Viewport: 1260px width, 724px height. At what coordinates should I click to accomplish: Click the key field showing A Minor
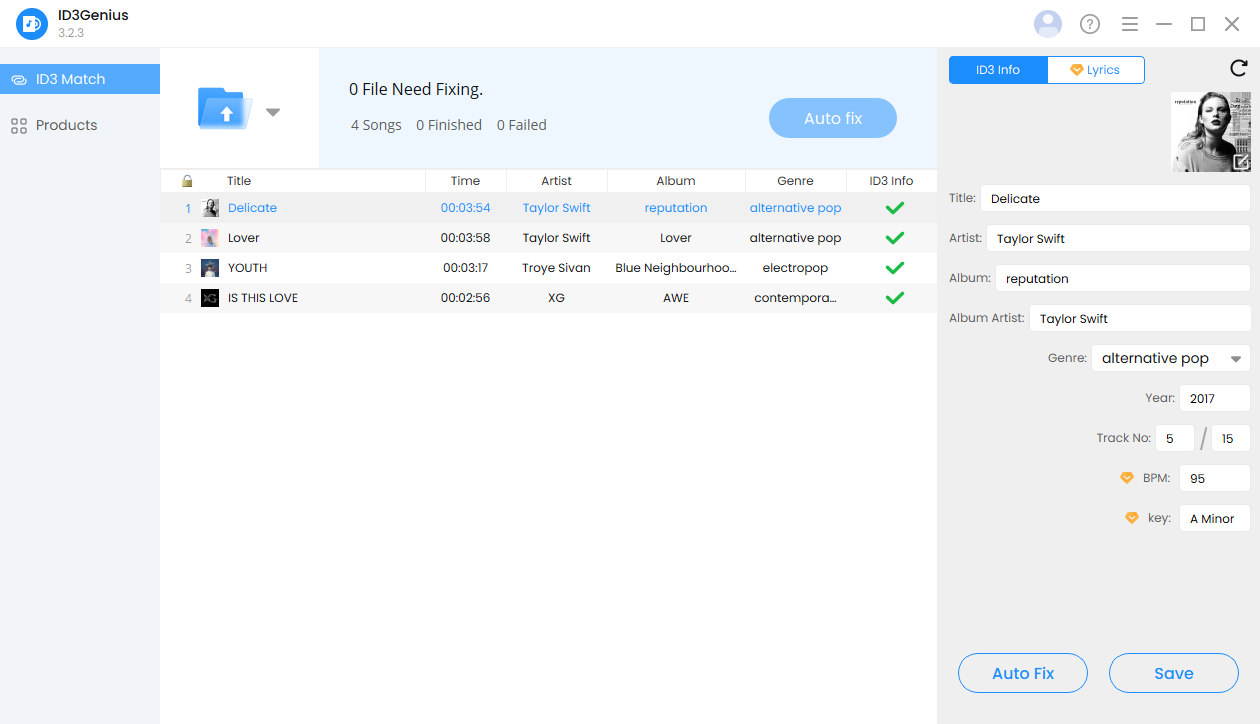(x=1215, y=518)
